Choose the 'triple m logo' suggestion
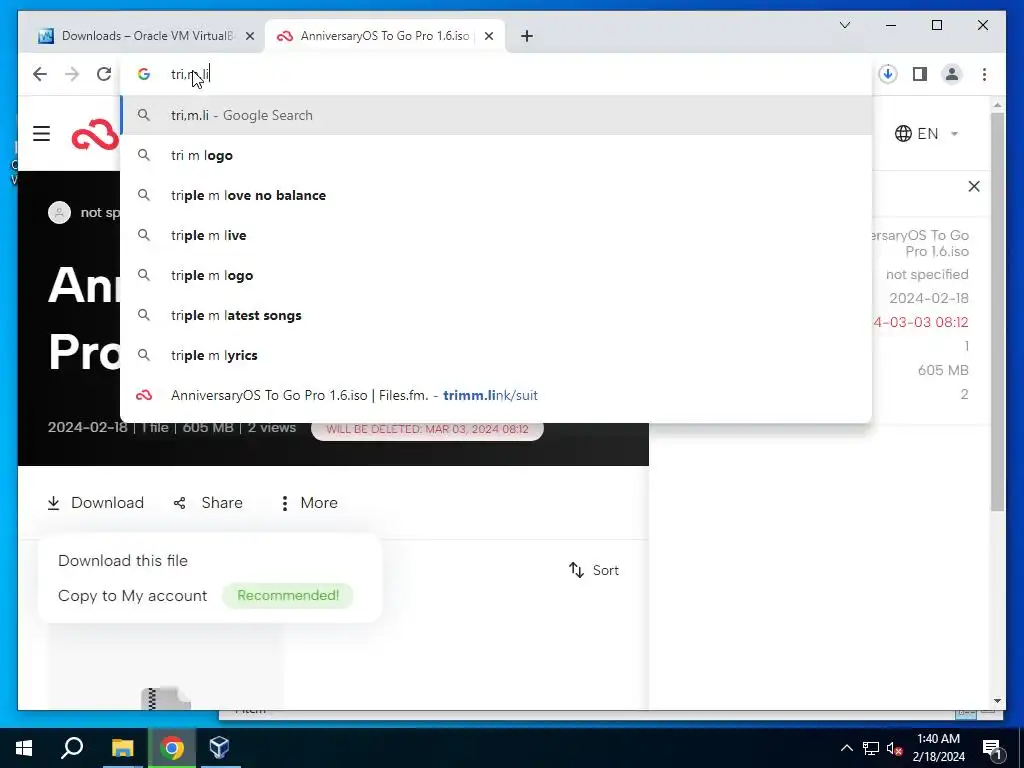The width and height of the screenshot is (1024, 768). click(x=496, y=275)
